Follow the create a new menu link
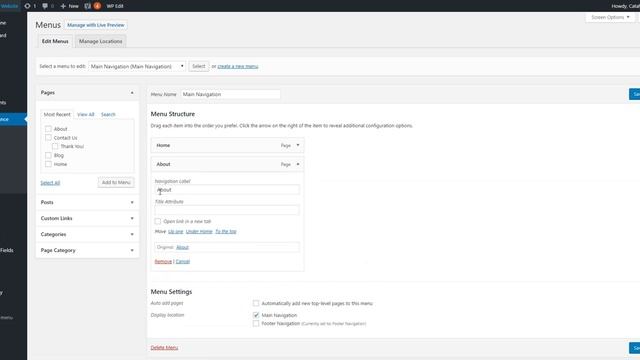The width and height of the screenshot is (640, 360). pyautogui.click(x=238, y=66)
